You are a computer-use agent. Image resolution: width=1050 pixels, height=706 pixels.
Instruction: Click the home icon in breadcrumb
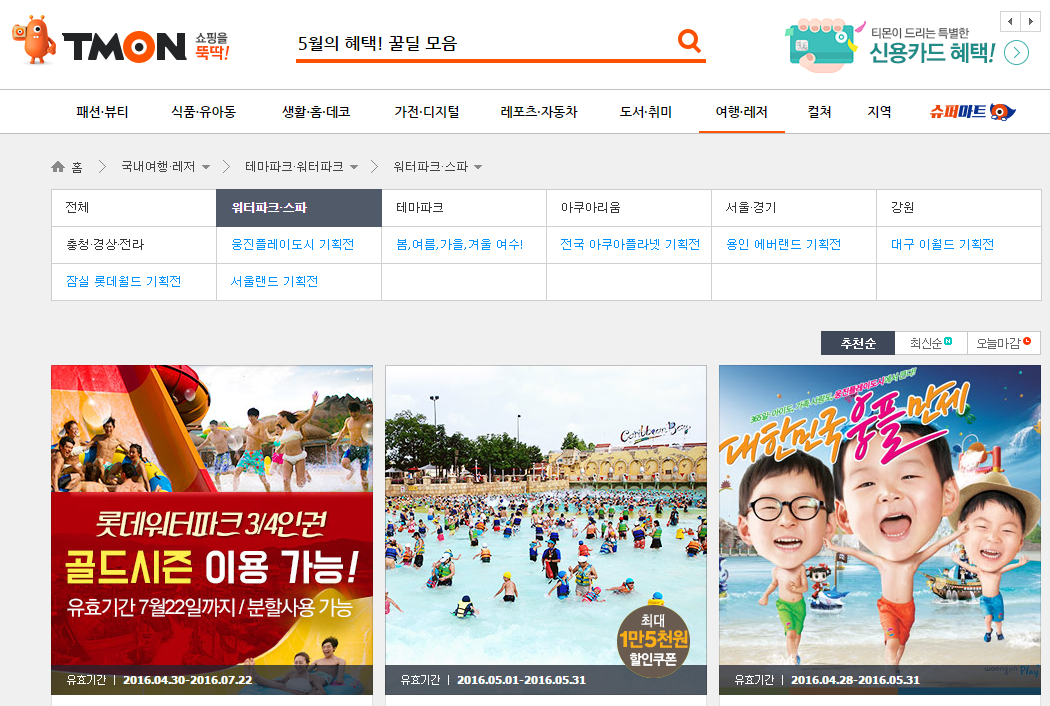(58, 167)
